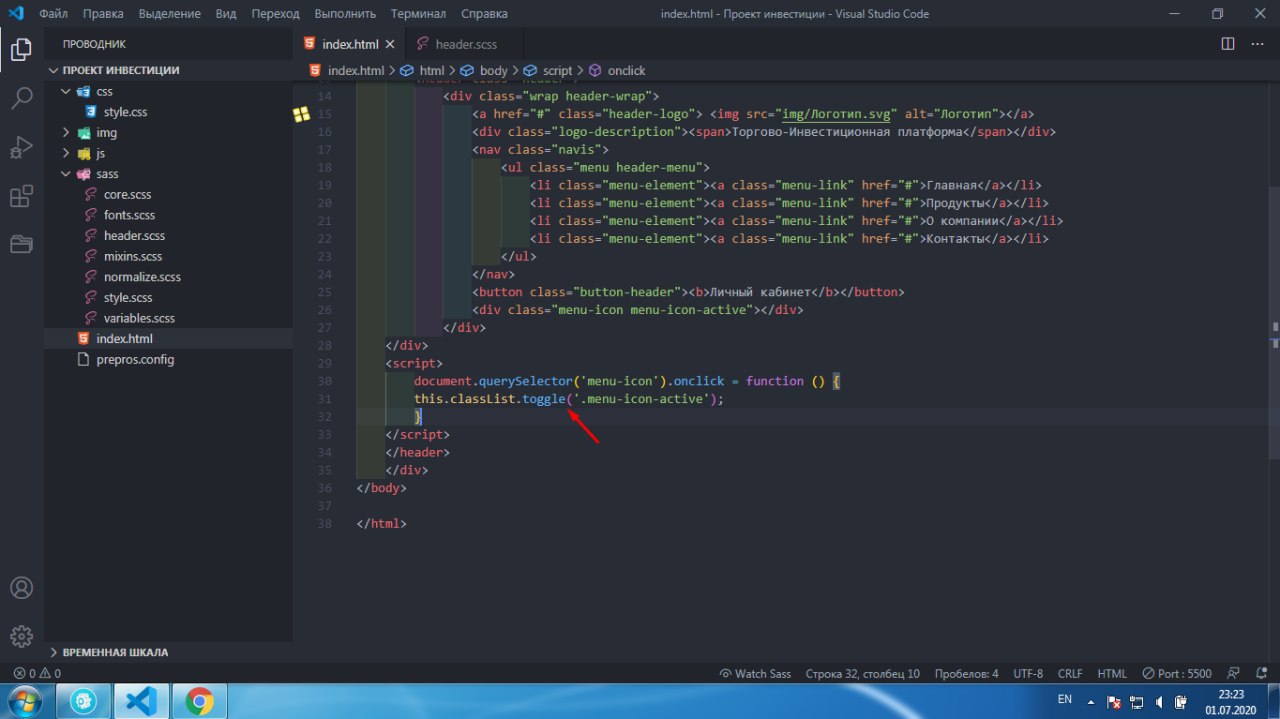This screenshot has width=1280, height=719.
Task: Change HTML language mode
Action: [1112, 674]
